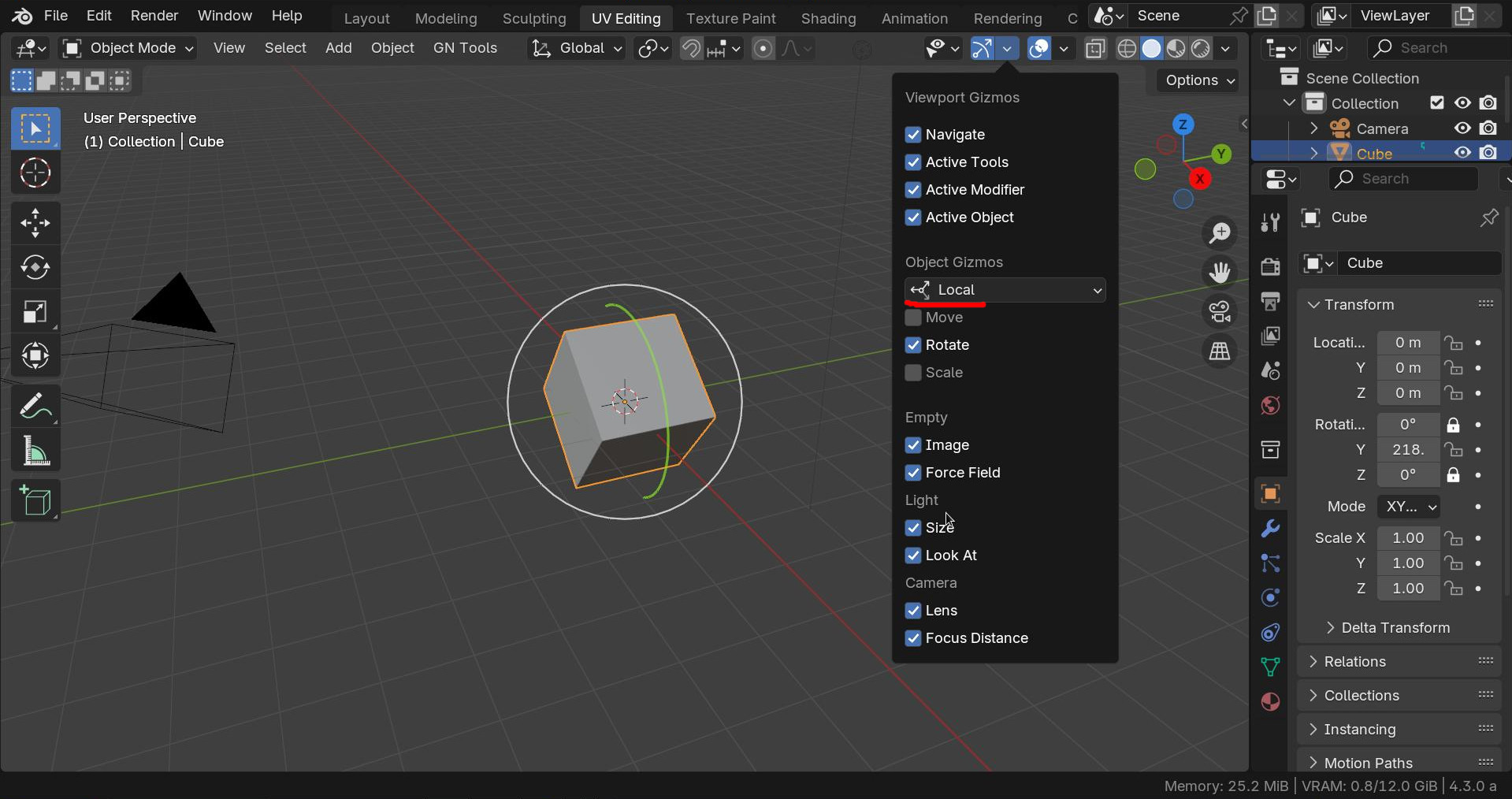
Task: Select the Move tool
Action: [35, 224]
